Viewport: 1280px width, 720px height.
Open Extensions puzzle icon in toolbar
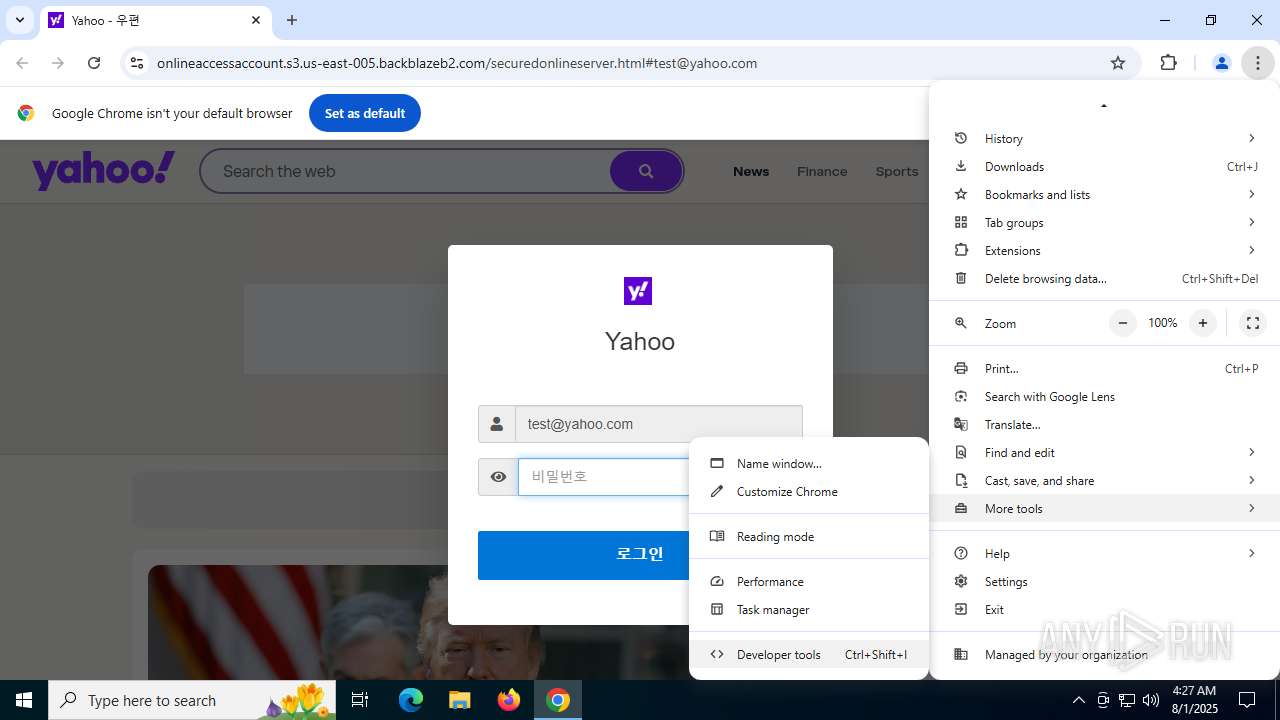1168,63
